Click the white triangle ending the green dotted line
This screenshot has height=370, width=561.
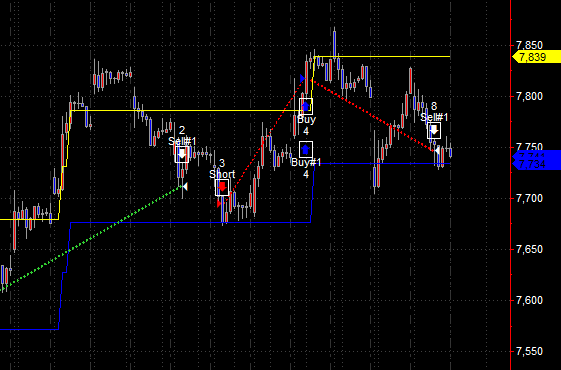tap(185, 186)
